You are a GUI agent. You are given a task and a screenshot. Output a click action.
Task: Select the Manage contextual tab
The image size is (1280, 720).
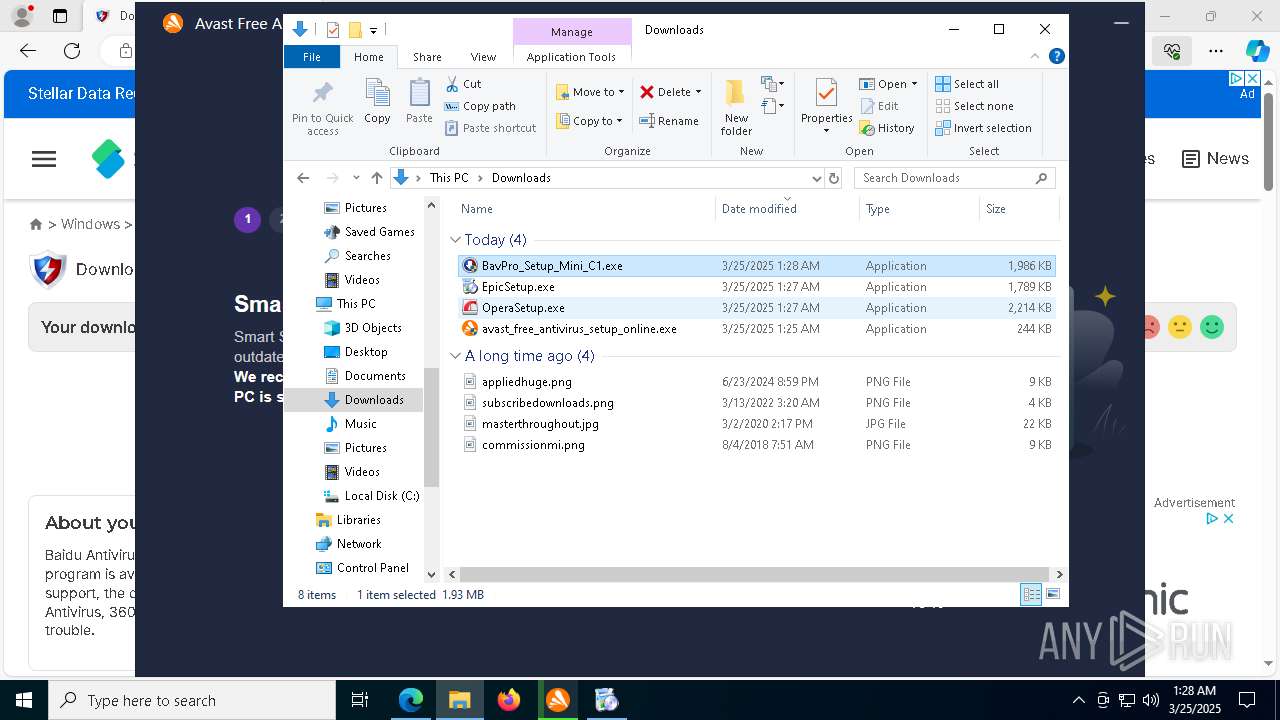(x=571, y=32)
